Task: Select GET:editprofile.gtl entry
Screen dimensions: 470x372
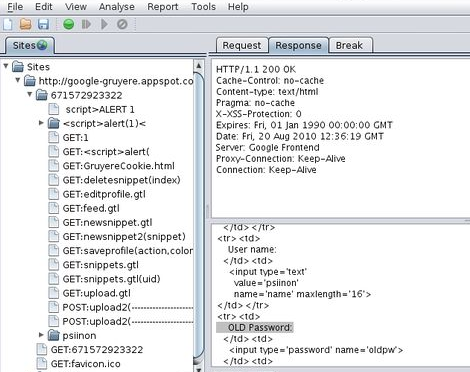Action: coord(104,194)
